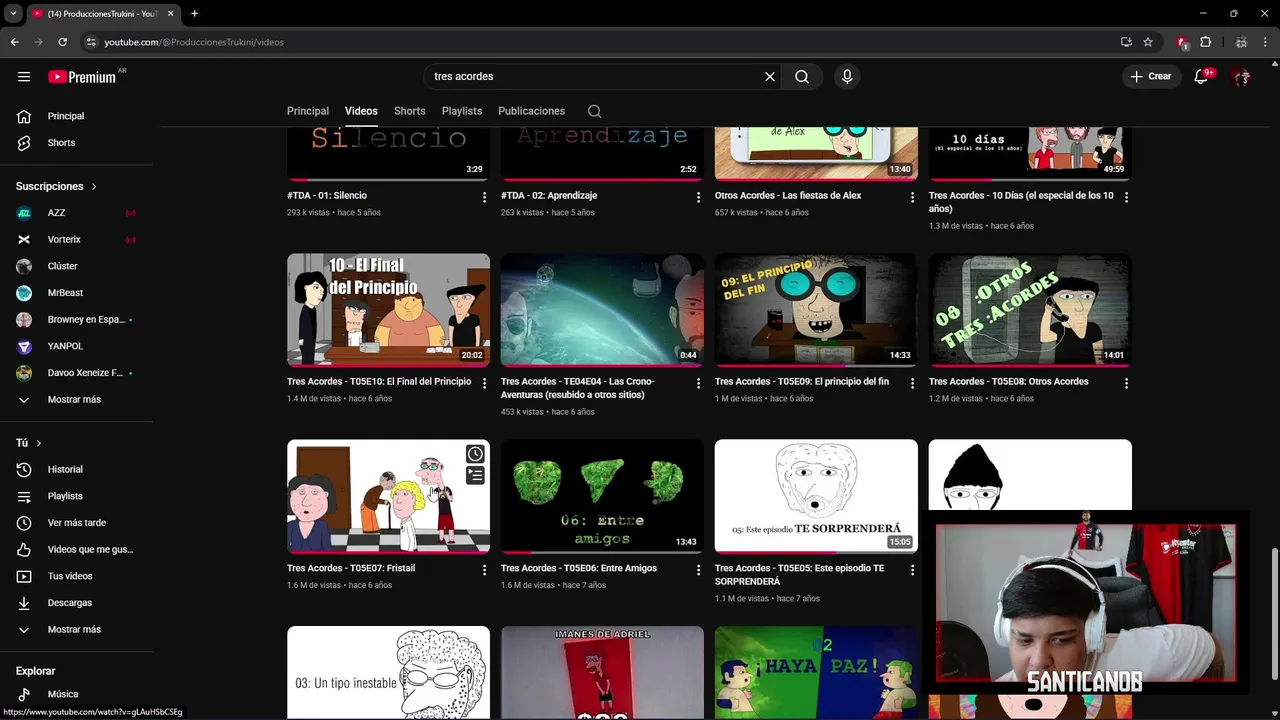Image resolution: width=1280 pixels, height=720 pixels.
Task: Go back in browser history
Action: tap(14, 42)
